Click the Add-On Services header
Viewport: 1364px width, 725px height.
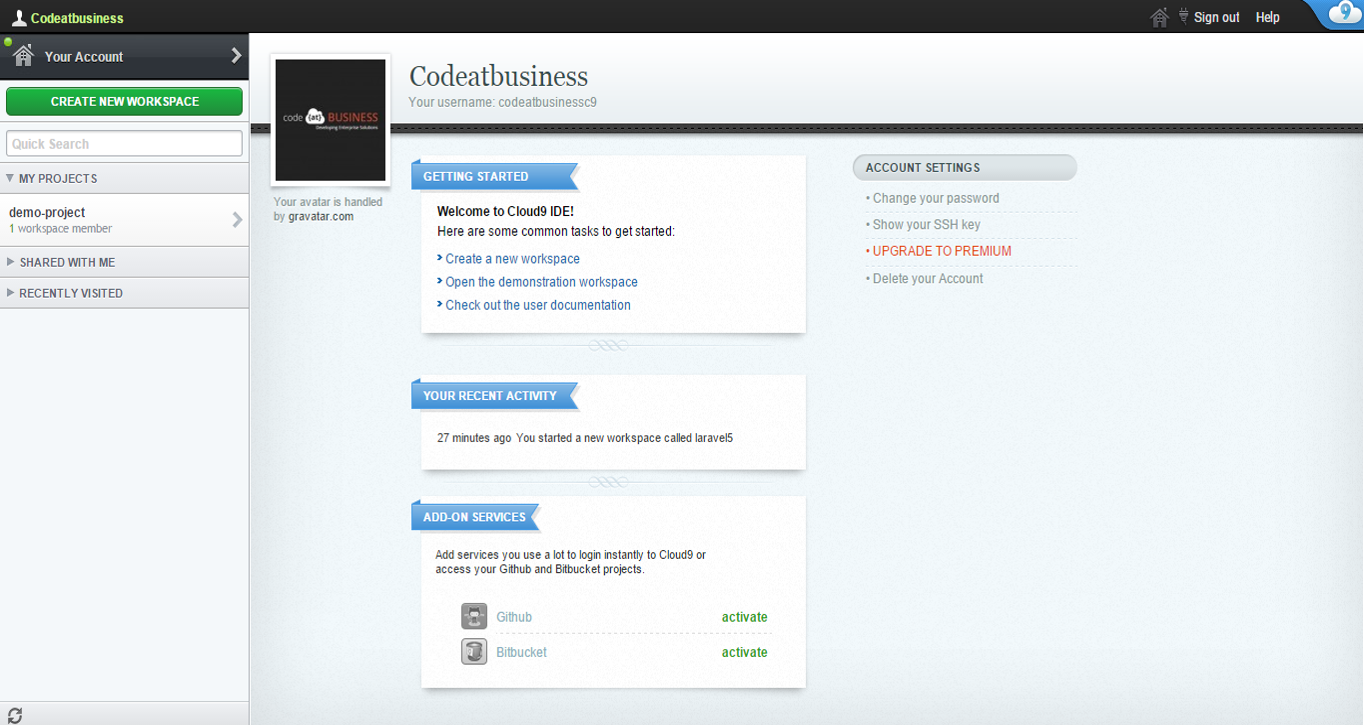tap(474, 517)
